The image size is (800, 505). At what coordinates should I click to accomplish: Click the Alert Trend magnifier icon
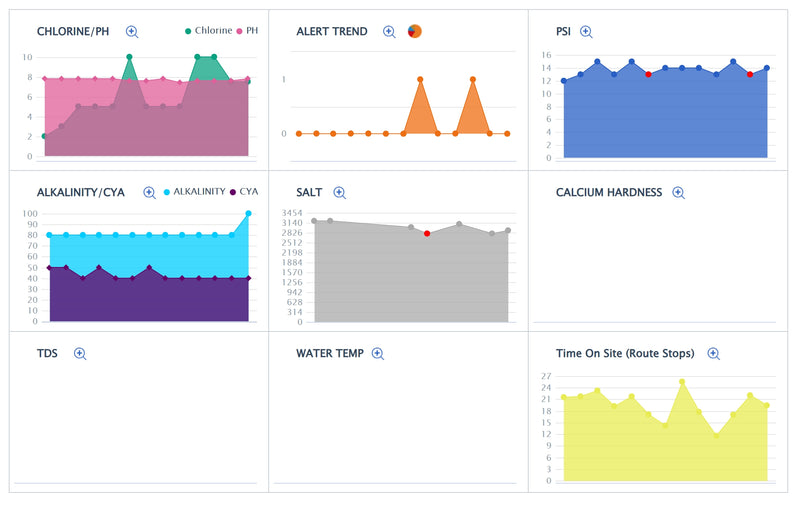389,32
